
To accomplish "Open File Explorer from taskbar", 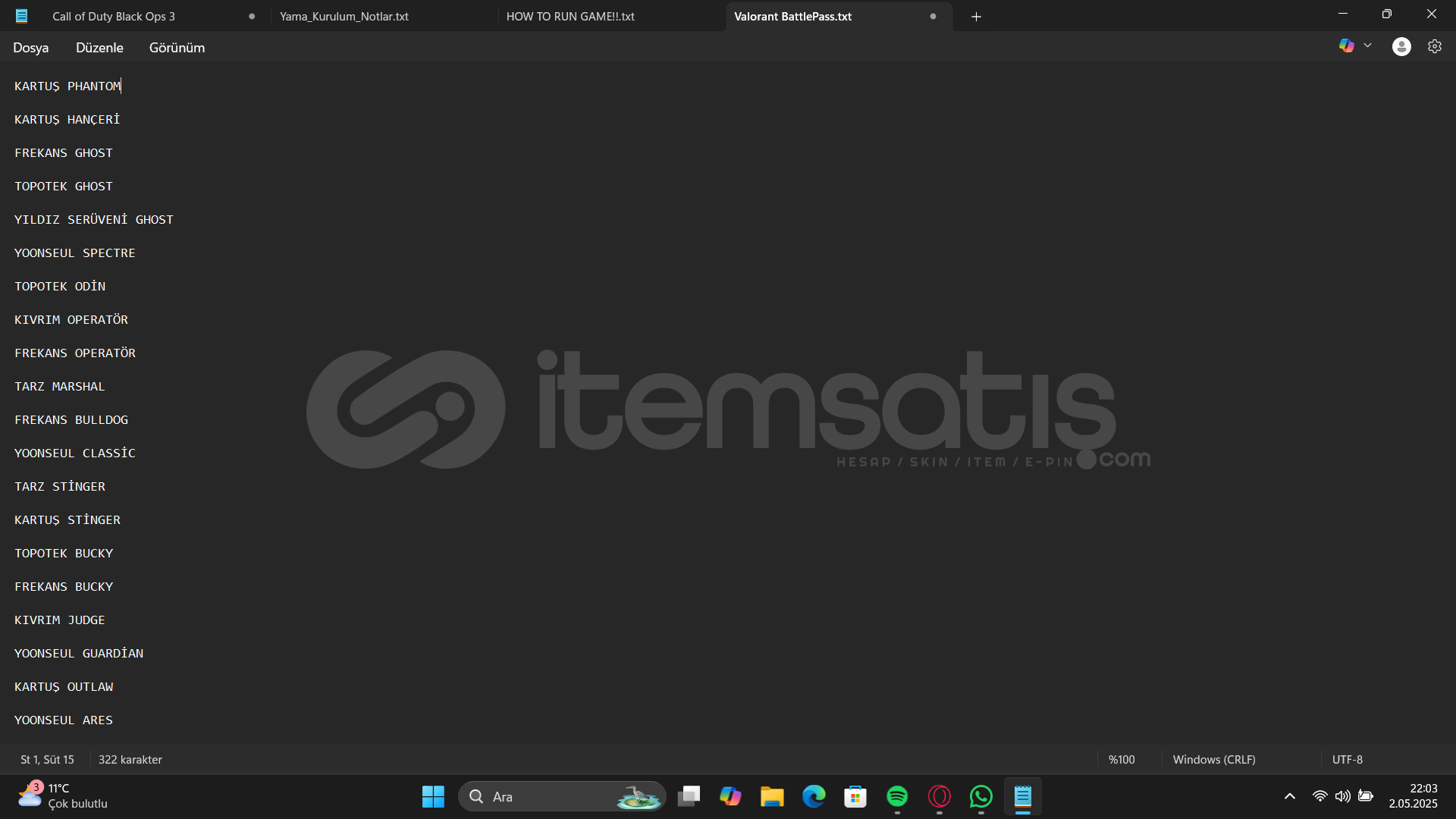I will coord(772,796).
